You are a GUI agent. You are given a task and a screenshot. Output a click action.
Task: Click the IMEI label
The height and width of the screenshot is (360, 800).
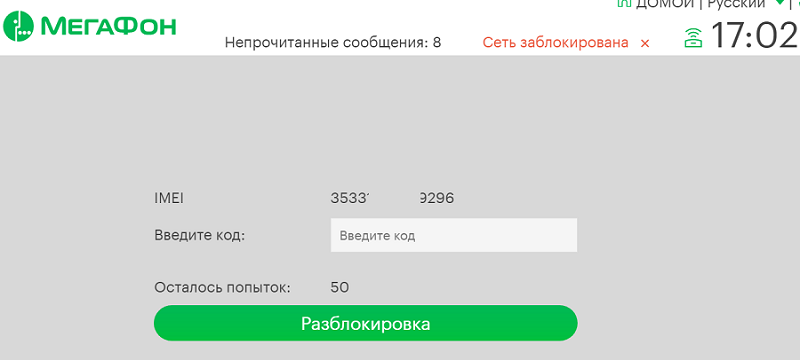coord(168,198)
